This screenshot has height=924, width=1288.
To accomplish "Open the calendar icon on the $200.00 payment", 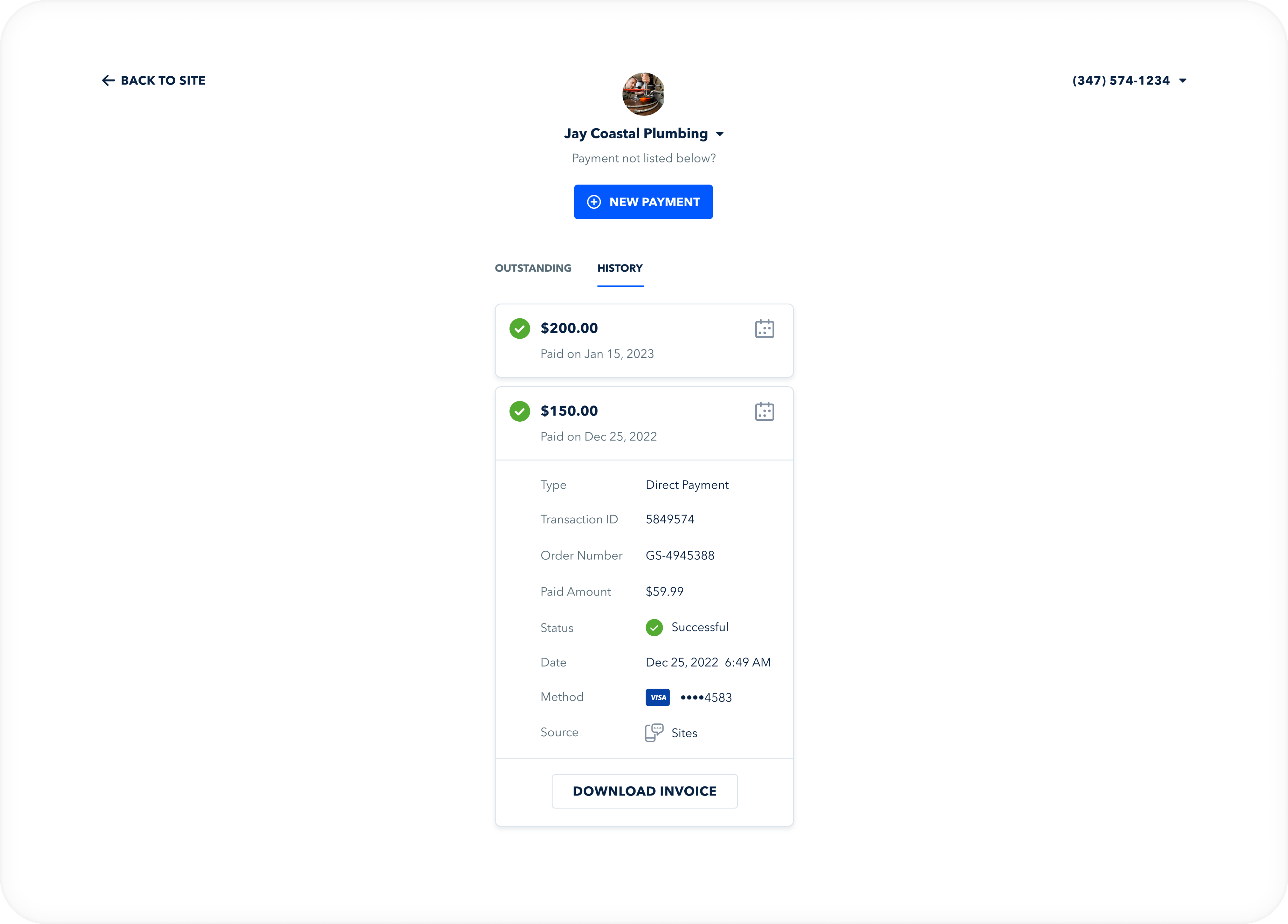I will click(764, 329).
